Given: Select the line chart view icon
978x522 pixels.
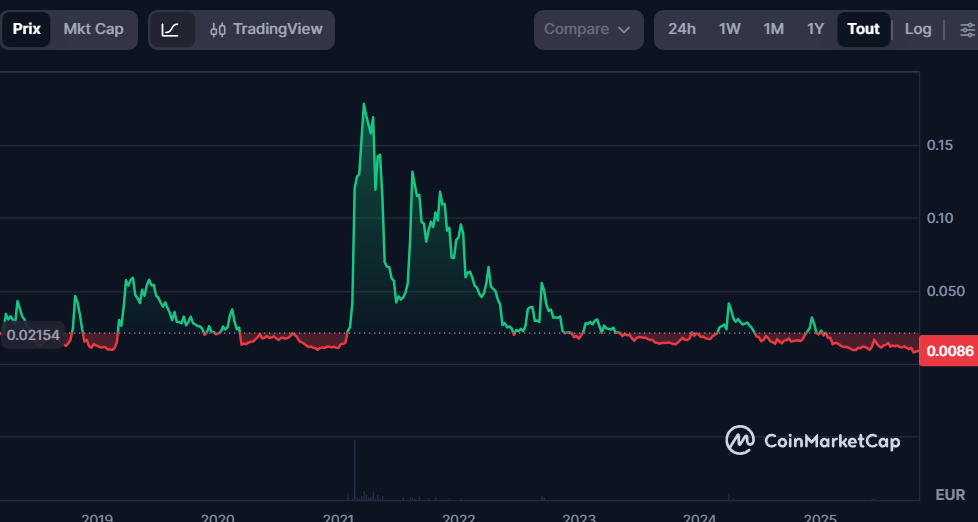Looking at the screenshot, I should click(170, 30).
